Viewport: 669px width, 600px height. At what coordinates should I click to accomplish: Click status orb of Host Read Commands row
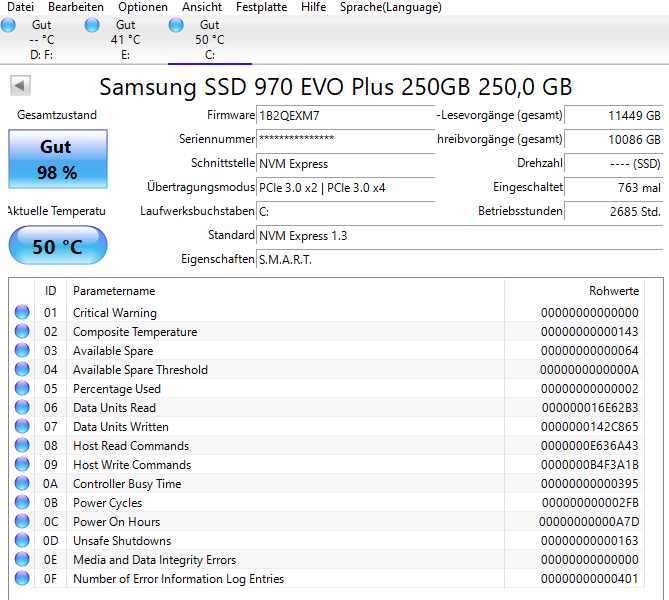[22, 445]
